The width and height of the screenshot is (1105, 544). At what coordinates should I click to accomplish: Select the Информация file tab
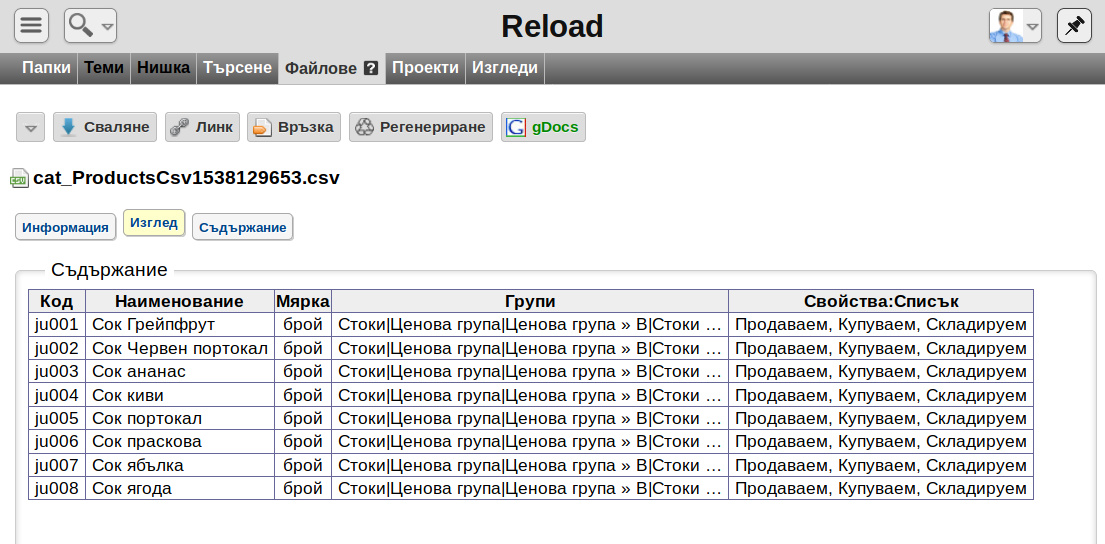click(66, 228)
